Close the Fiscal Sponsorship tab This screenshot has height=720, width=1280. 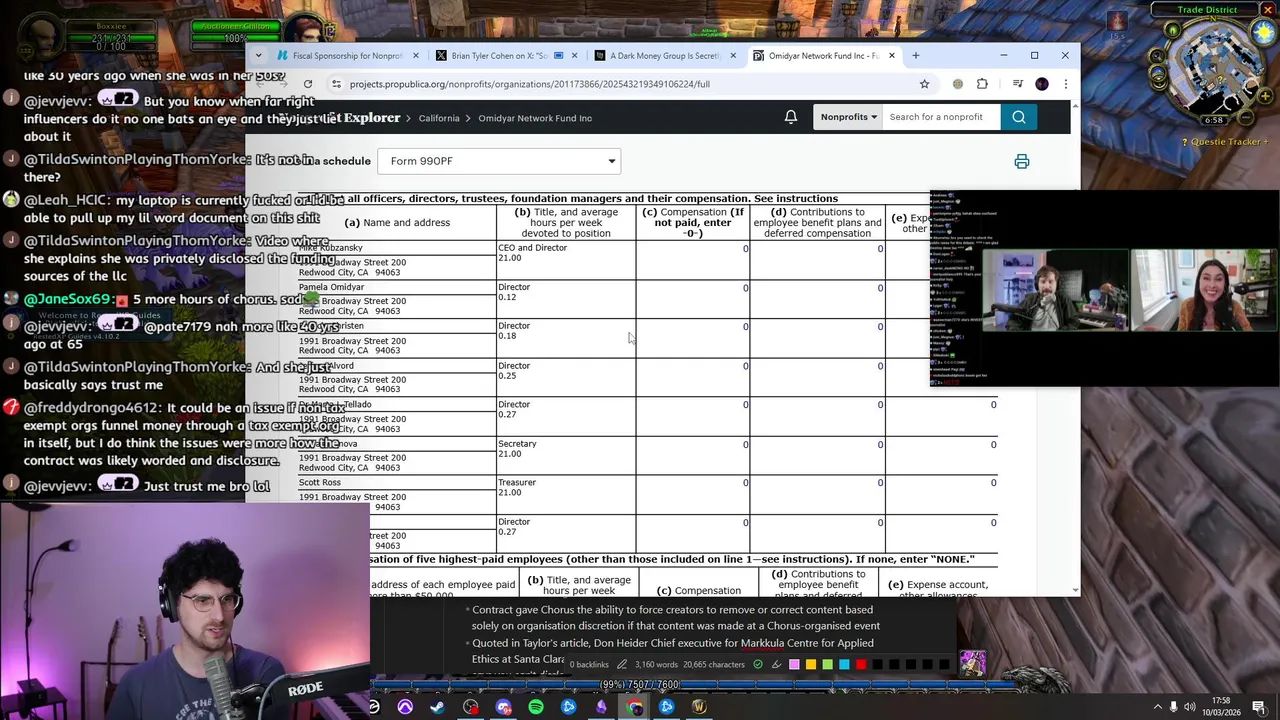coord(415,56)
